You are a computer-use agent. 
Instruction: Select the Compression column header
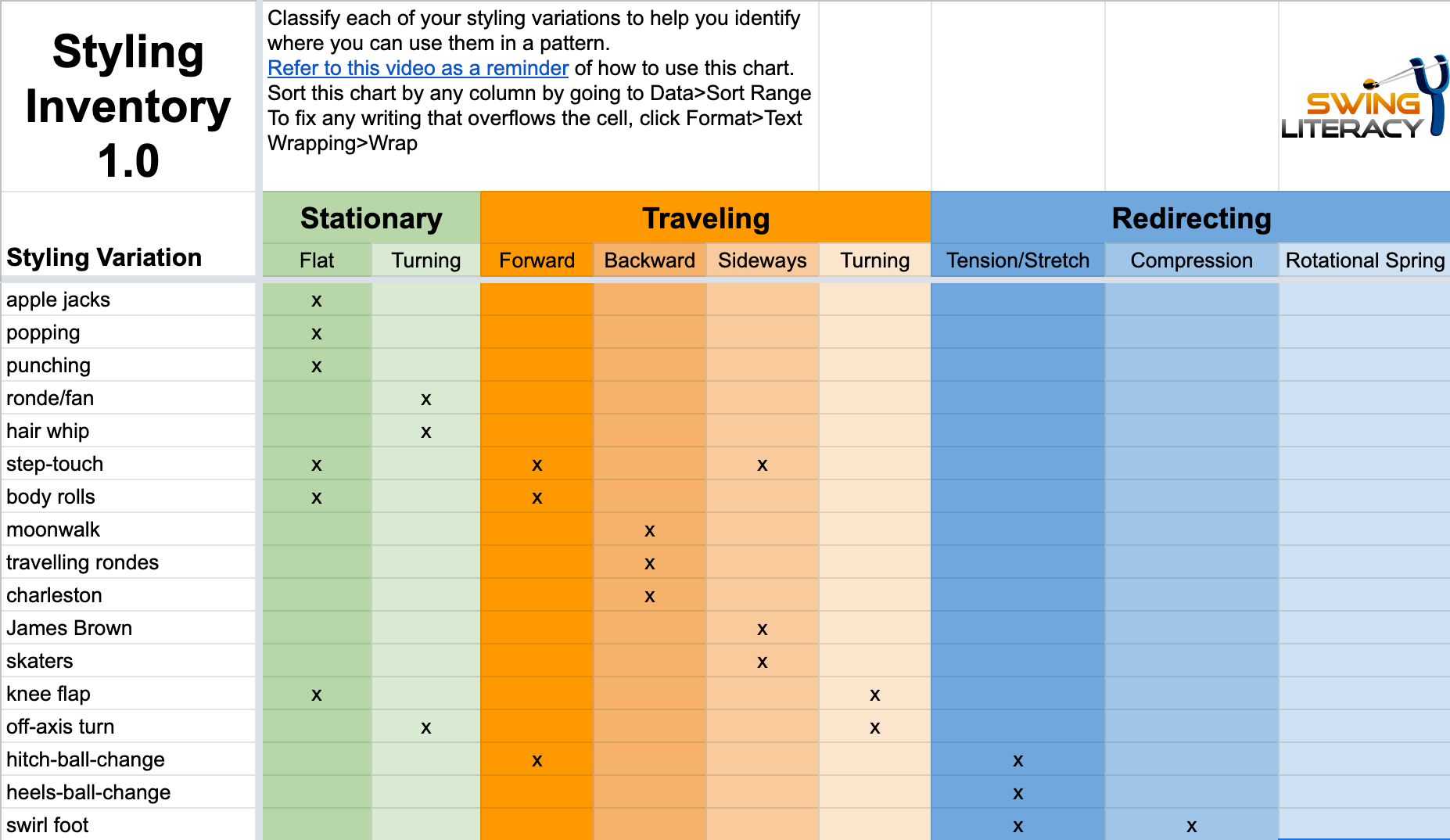(1191, 260)
